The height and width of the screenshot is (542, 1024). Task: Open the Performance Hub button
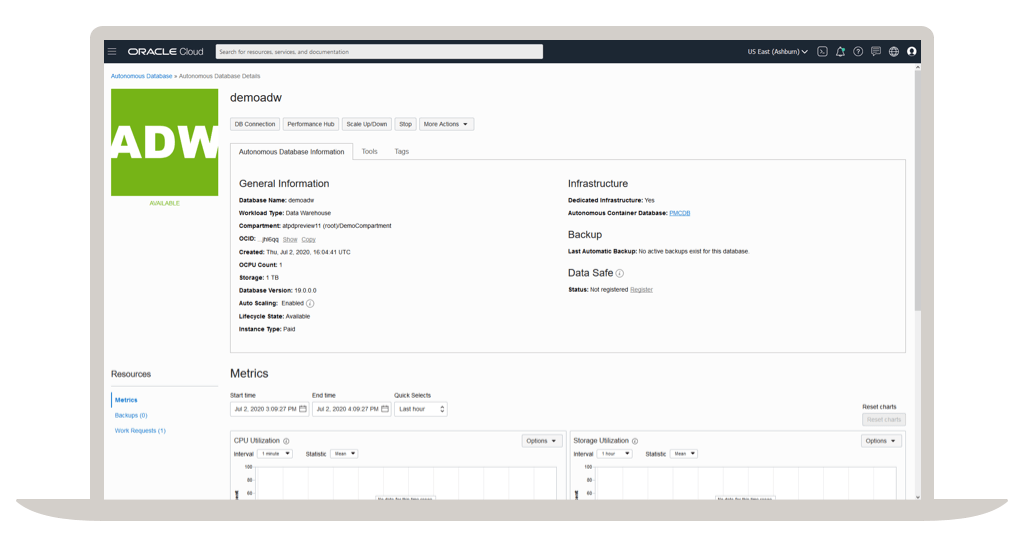(311, 124)
